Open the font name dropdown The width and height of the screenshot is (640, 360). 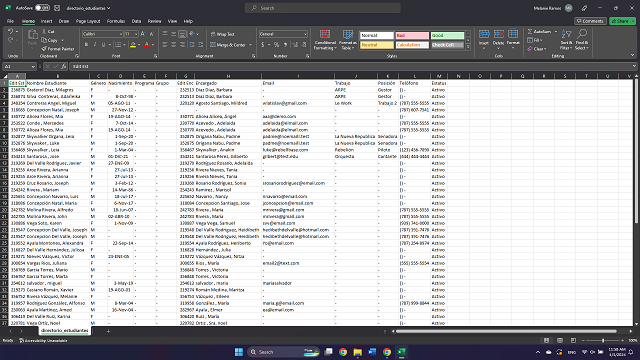(x=121, y=34)
